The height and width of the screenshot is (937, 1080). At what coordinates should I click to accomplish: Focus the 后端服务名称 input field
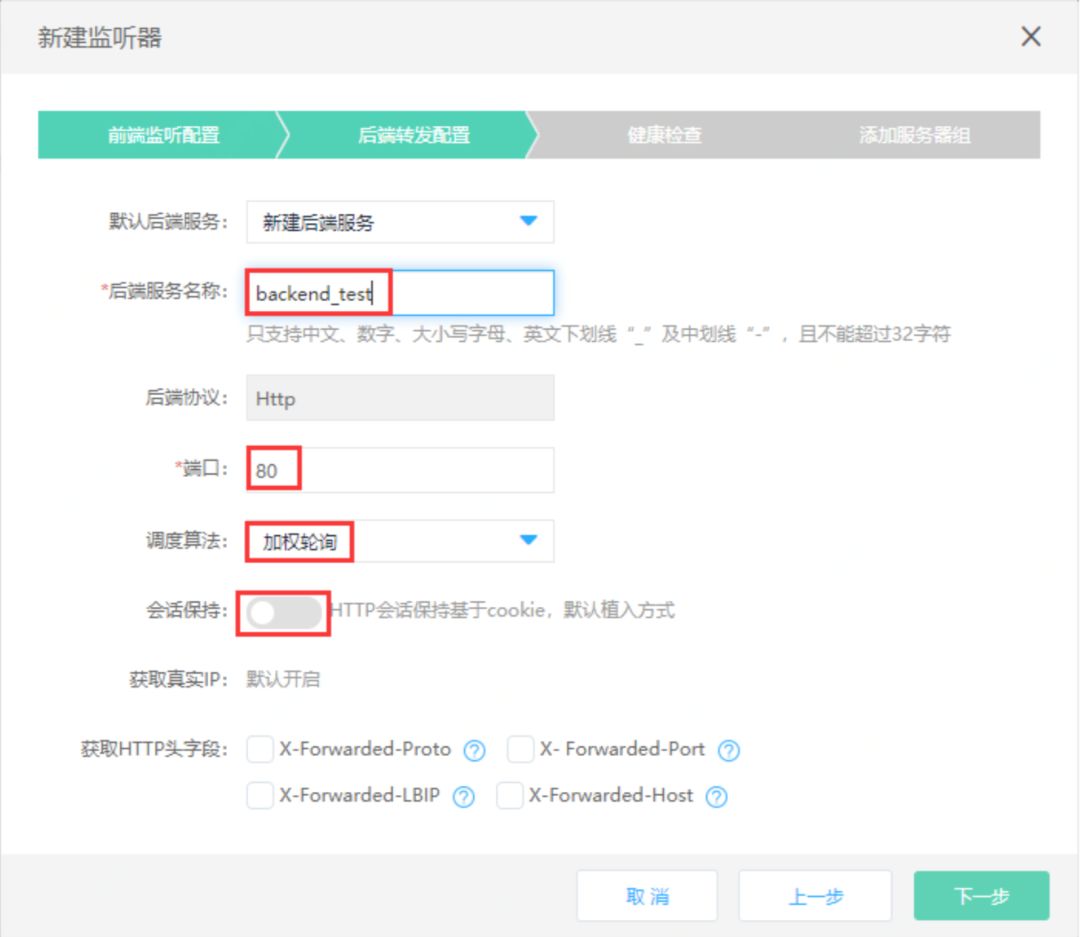(x=400, y=293)
